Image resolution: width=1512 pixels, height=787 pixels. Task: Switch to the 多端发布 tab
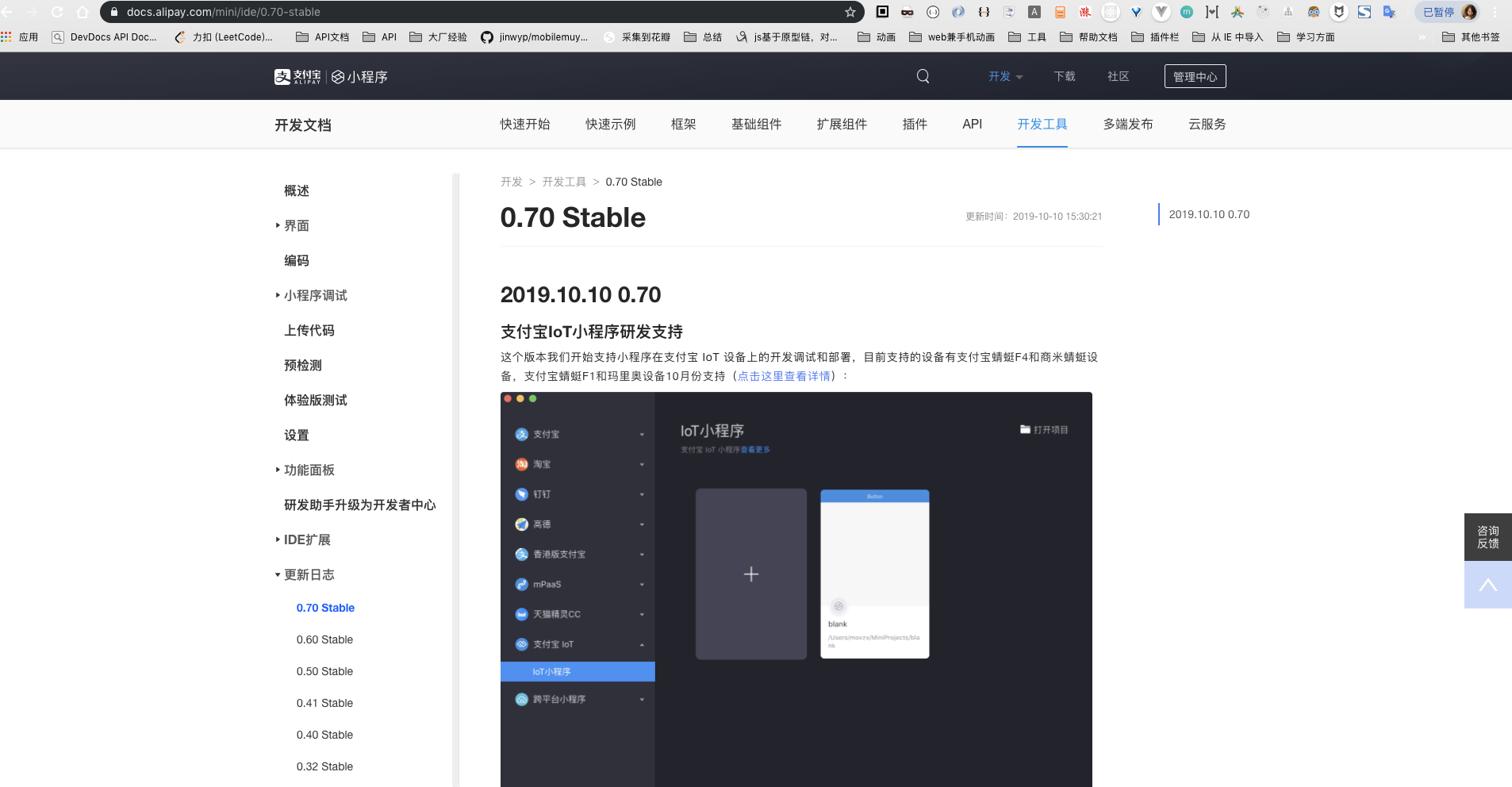tap(1128, 124)
